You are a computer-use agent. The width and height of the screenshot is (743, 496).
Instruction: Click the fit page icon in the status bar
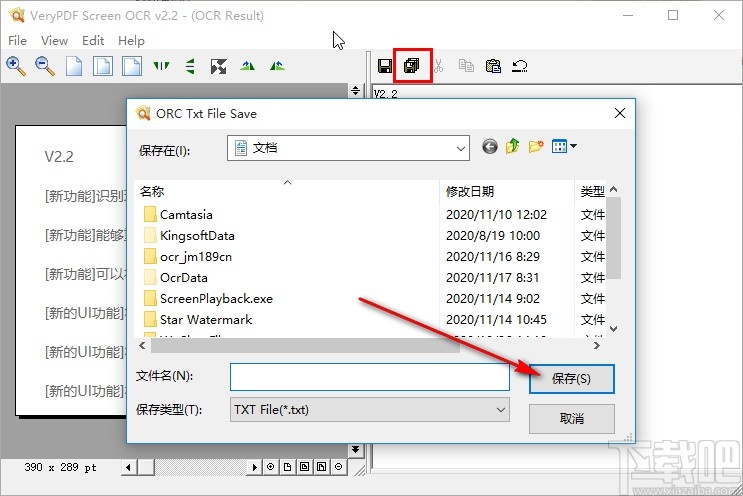click(x=304, y=467)
